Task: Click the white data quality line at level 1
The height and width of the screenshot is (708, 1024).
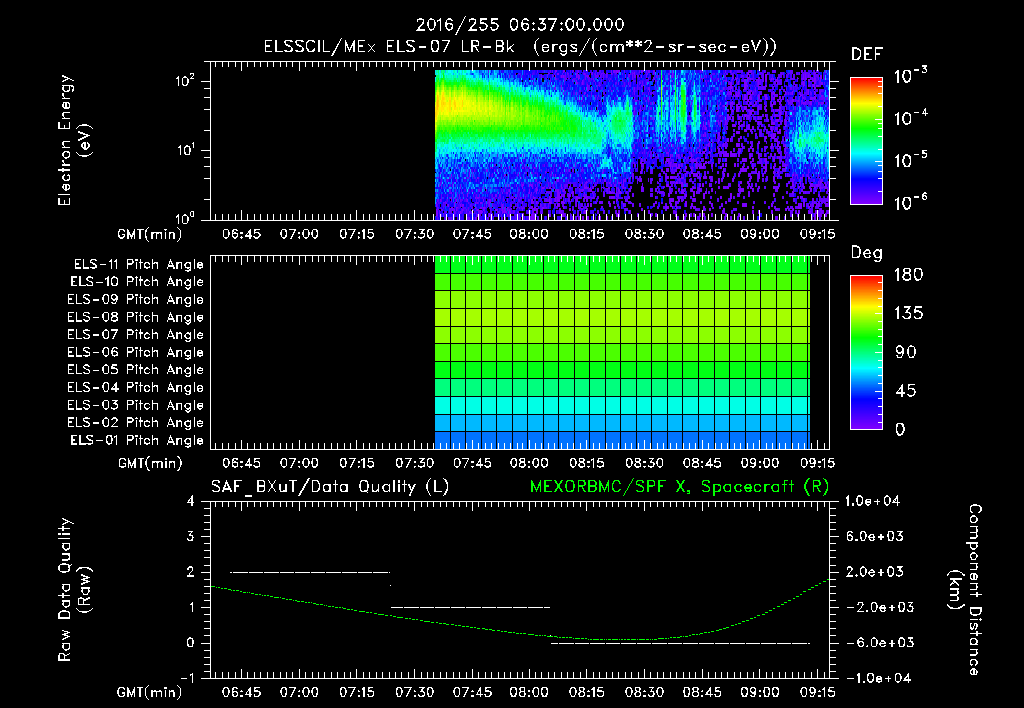Action: pyautogui.click(x=470, y=607)
